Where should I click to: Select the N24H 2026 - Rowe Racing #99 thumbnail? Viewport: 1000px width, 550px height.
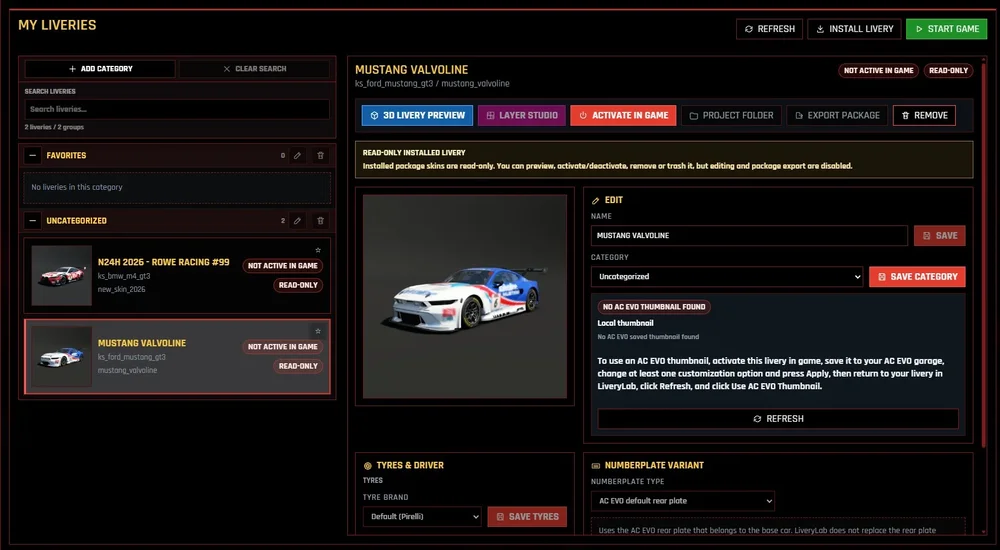click(x=61, y=275)
